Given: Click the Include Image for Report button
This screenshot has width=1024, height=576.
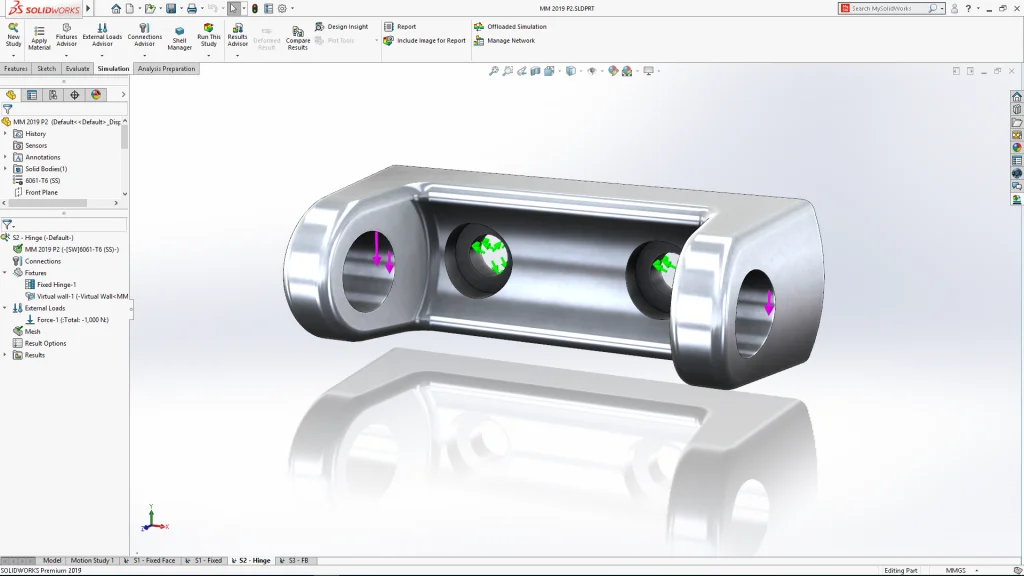Looking at the screenshot, I should (x=431, y=41).
